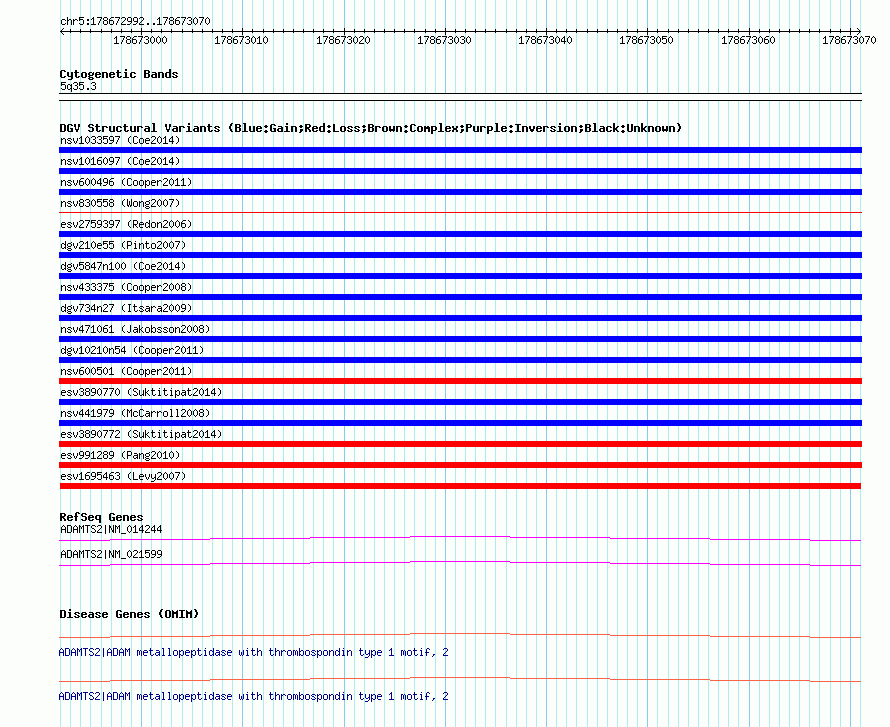
Task: Click the thin red line under nsv830558
Action: coord(460,212)
